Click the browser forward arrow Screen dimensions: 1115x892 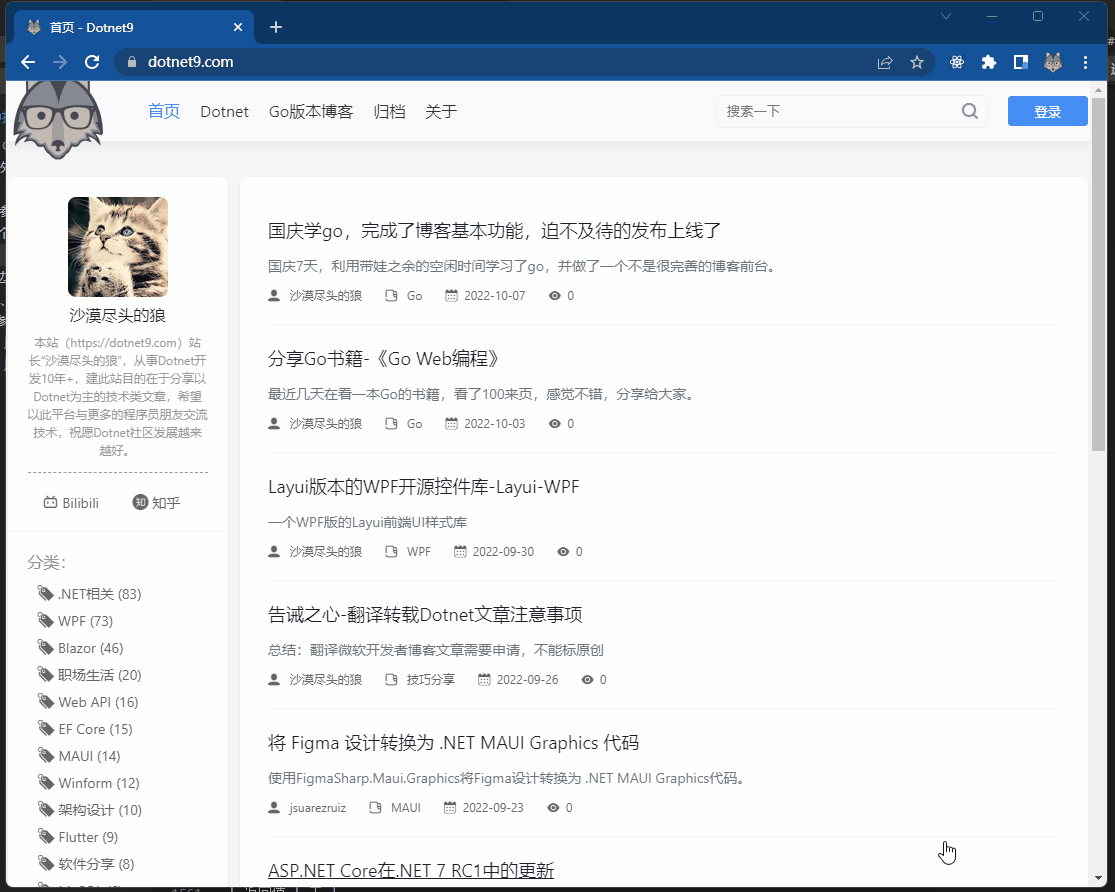[x=60, y=62]
